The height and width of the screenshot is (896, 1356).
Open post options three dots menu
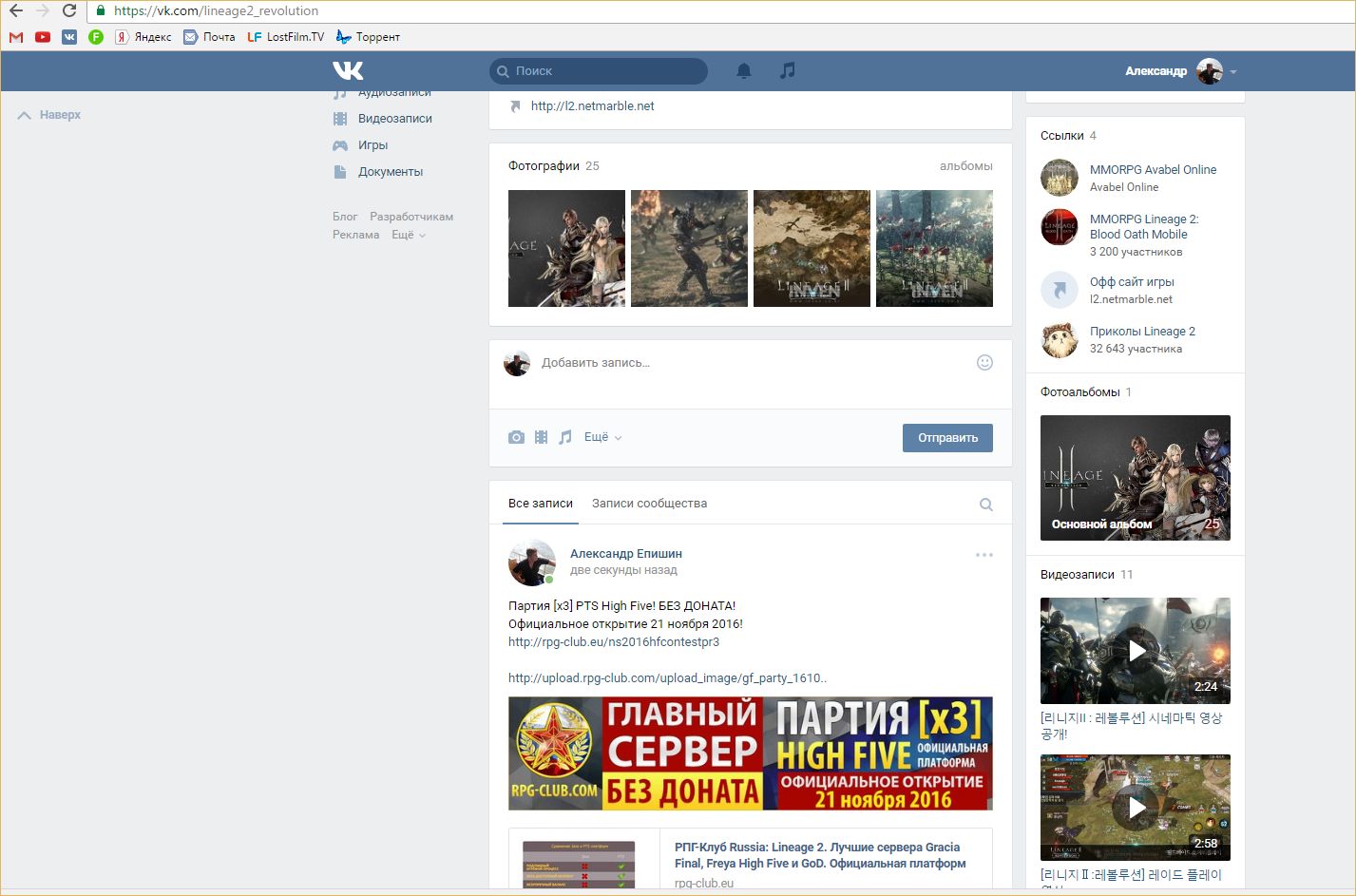coord(984,555)
